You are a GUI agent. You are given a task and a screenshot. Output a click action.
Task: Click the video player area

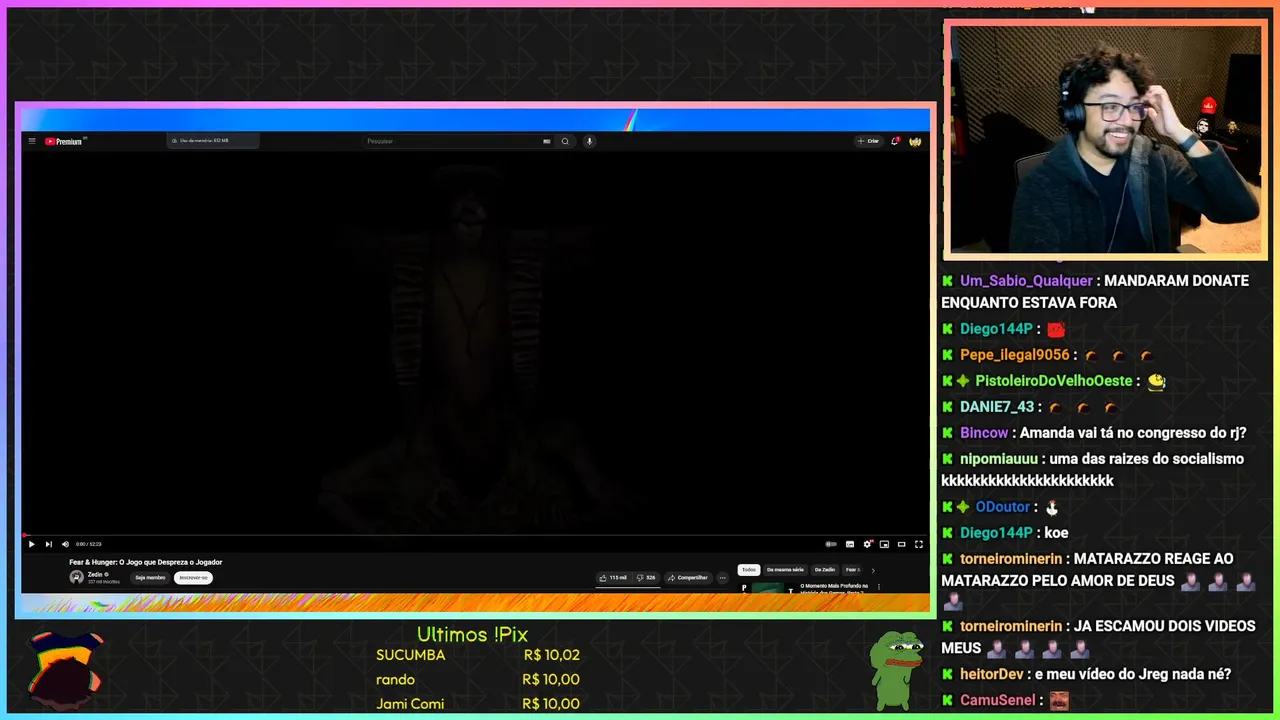pyautogui.click(x=475, y=340)
